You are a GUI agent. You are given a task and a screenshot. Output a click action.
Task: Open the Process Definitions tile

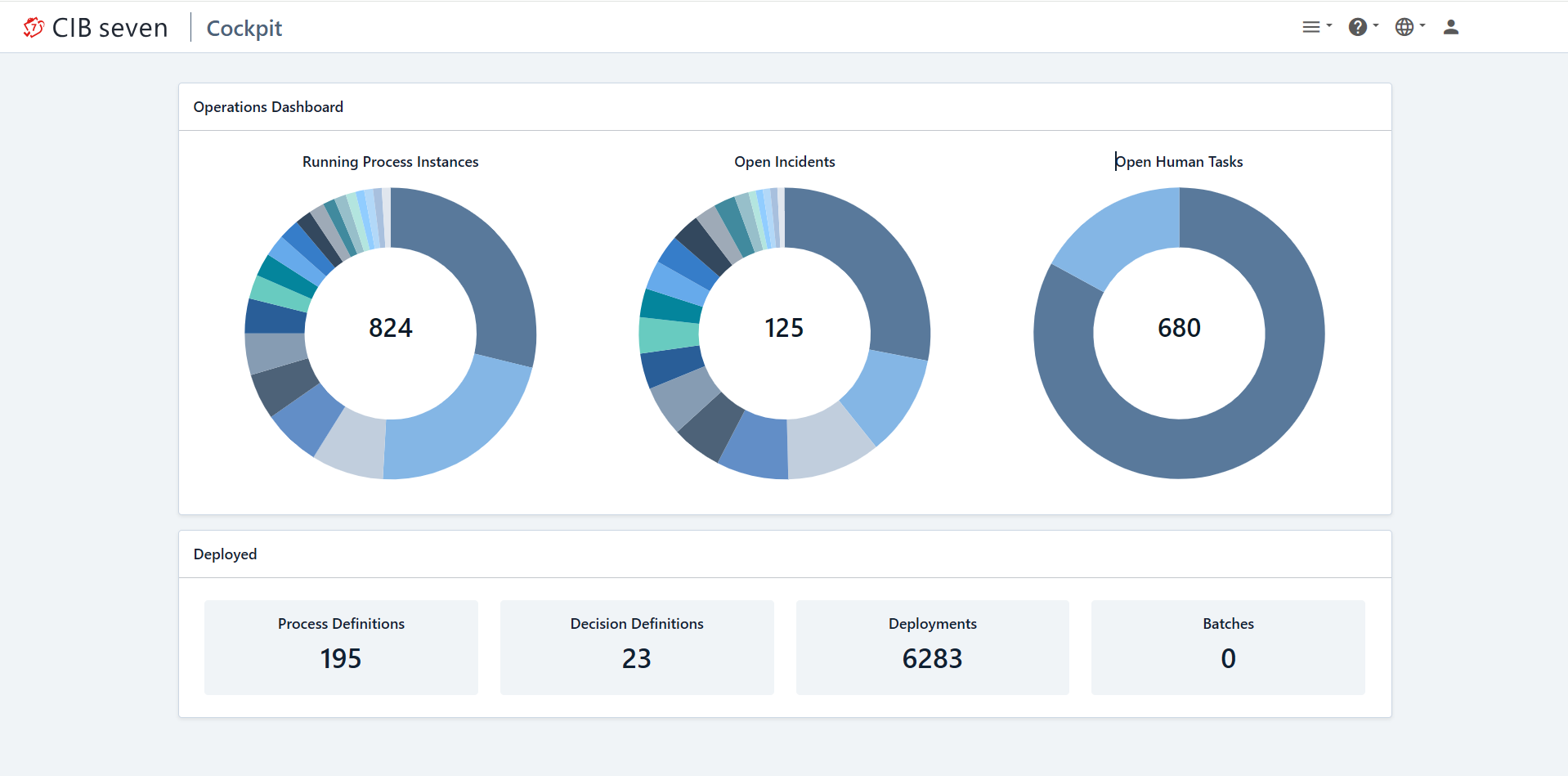click(341, 647)
